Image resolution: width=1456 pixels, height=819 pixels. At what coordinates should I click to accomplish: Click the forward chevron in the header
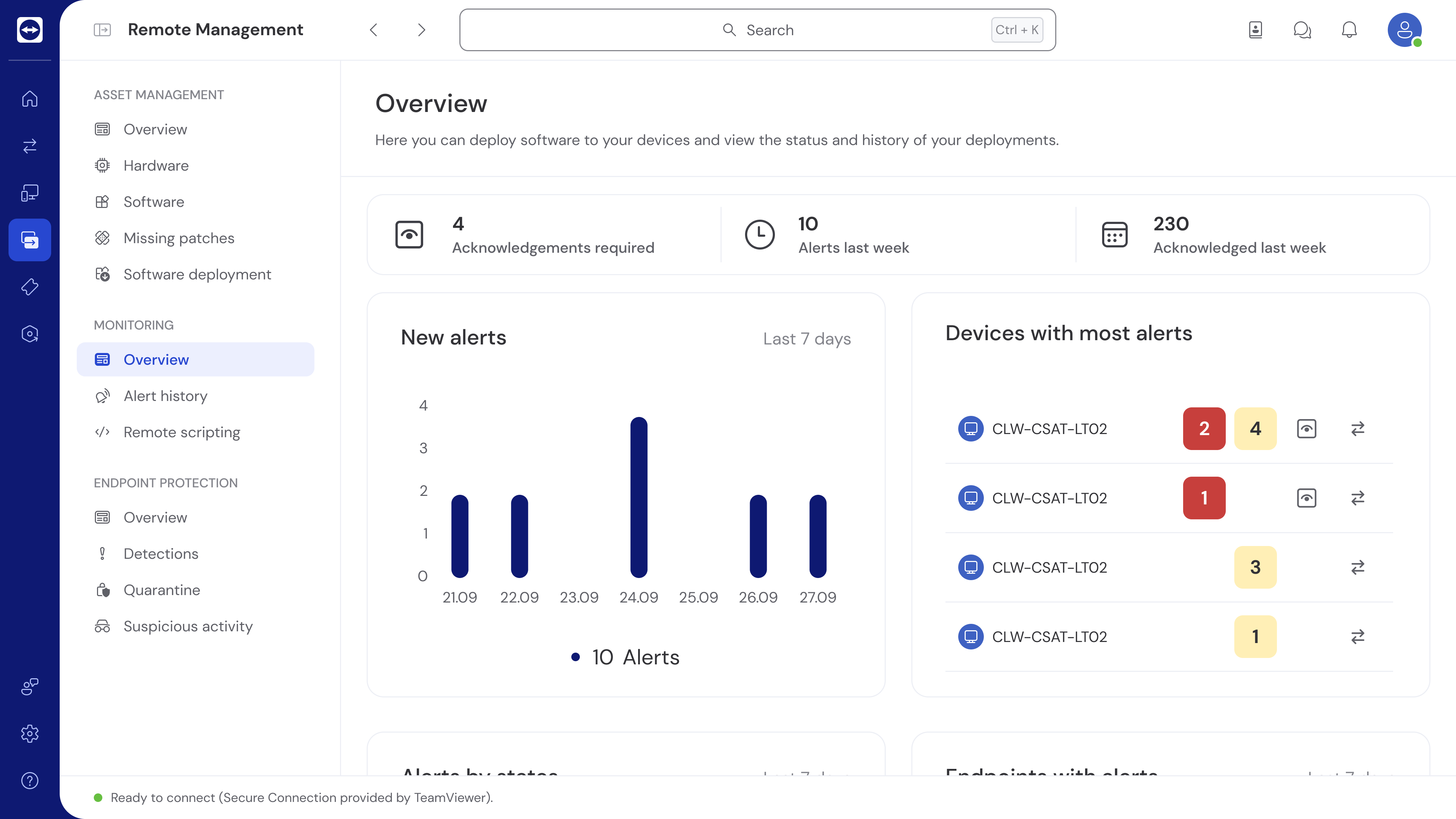pyautogui.click(x=421, y=30)
